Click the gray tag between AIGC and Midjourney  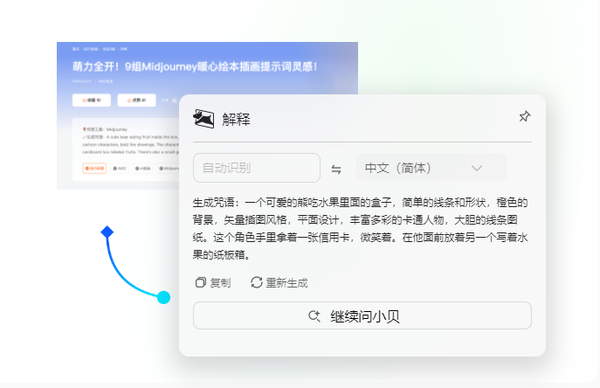143,168
